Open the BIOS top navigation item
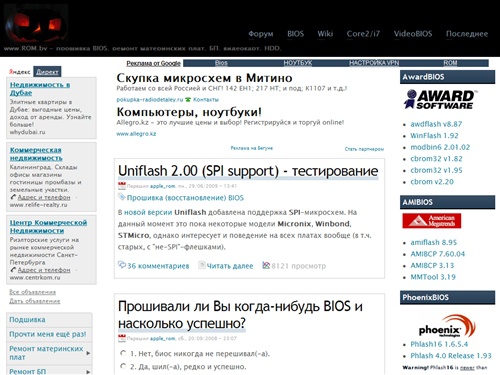This screenshot has height=375, width=500. click(x=296, y=34)
